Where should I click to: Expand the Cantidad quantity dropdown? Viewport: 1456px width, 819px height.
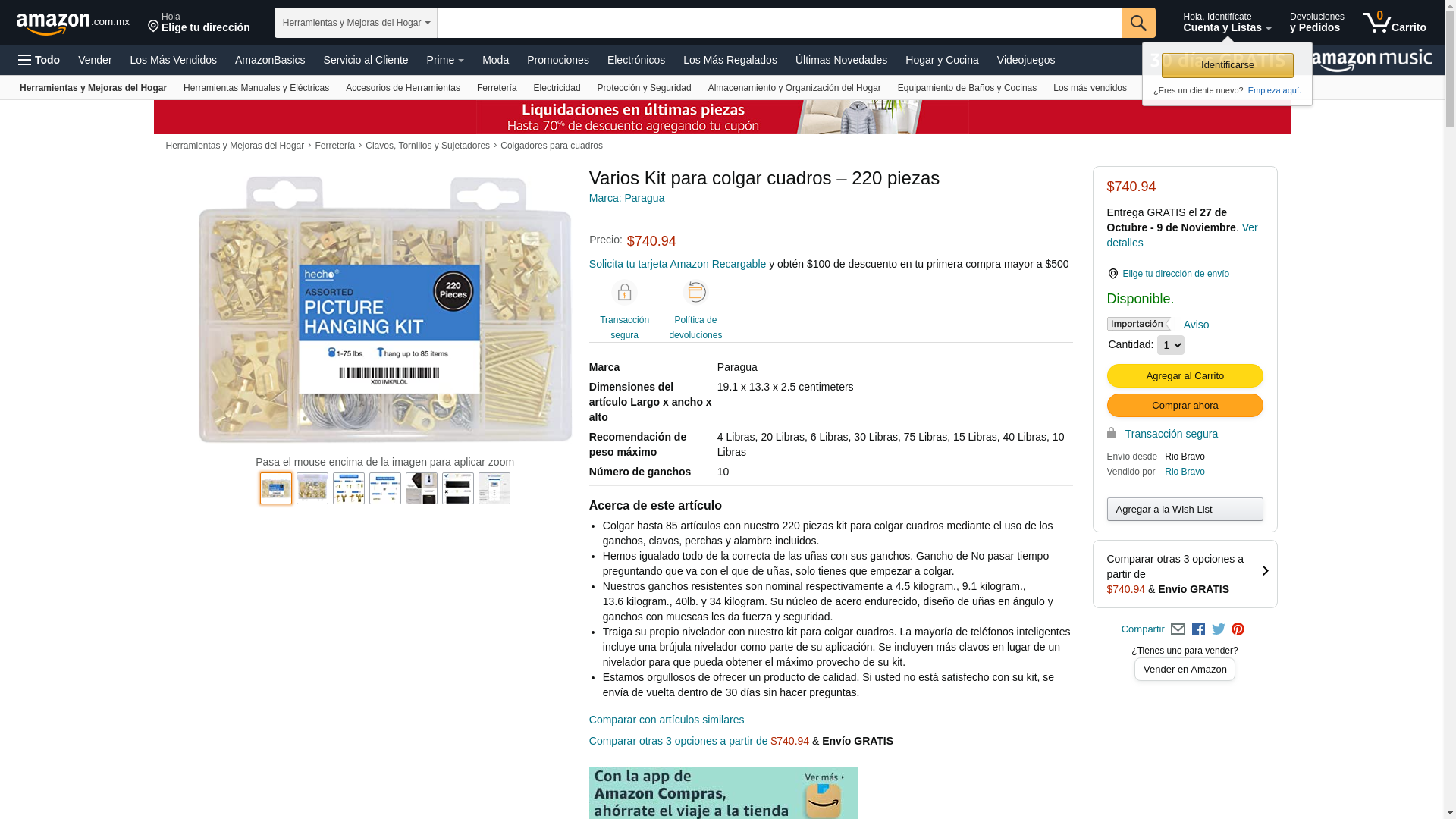(x=1170, y=345)
